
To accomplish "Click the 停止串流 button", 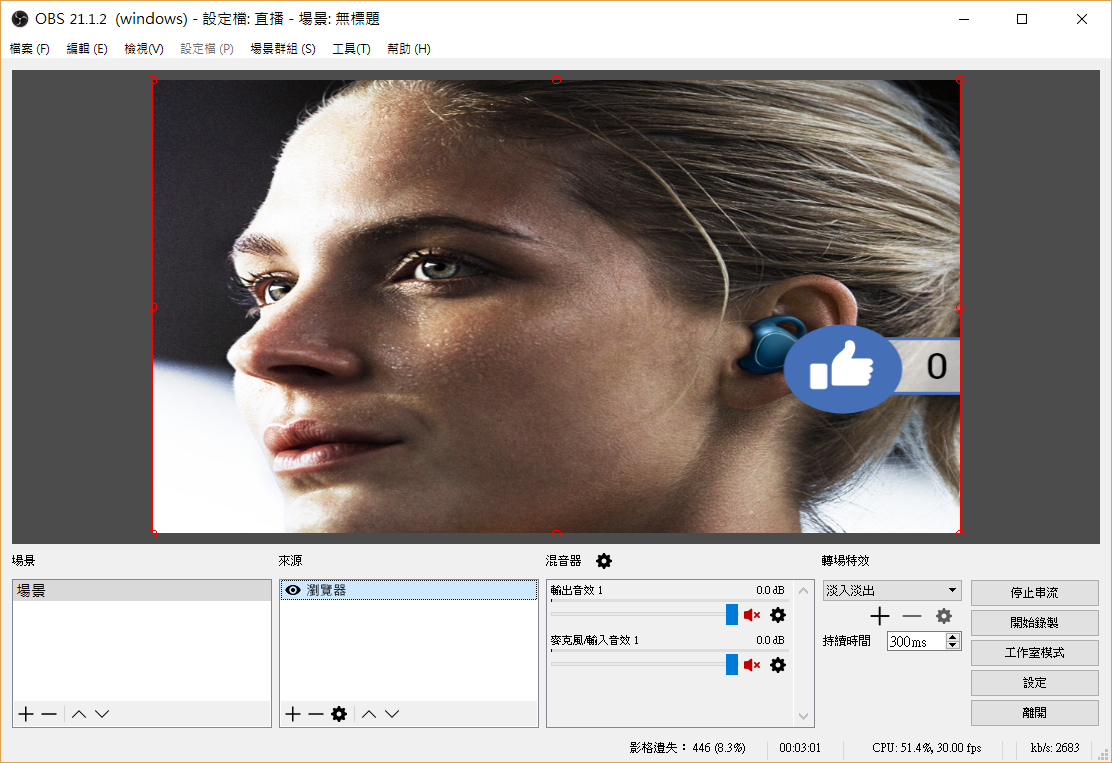I will pos(1034,593).
